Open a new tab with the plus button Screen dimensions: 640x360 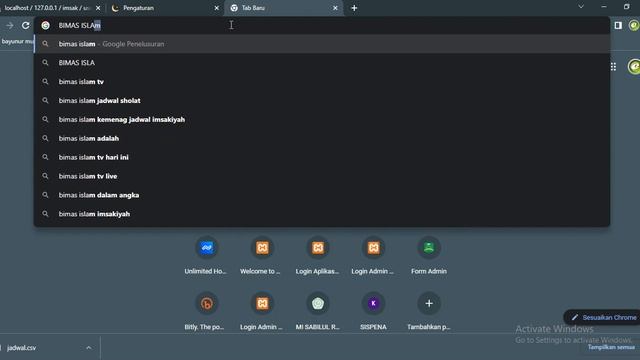(x=354, y=8)
